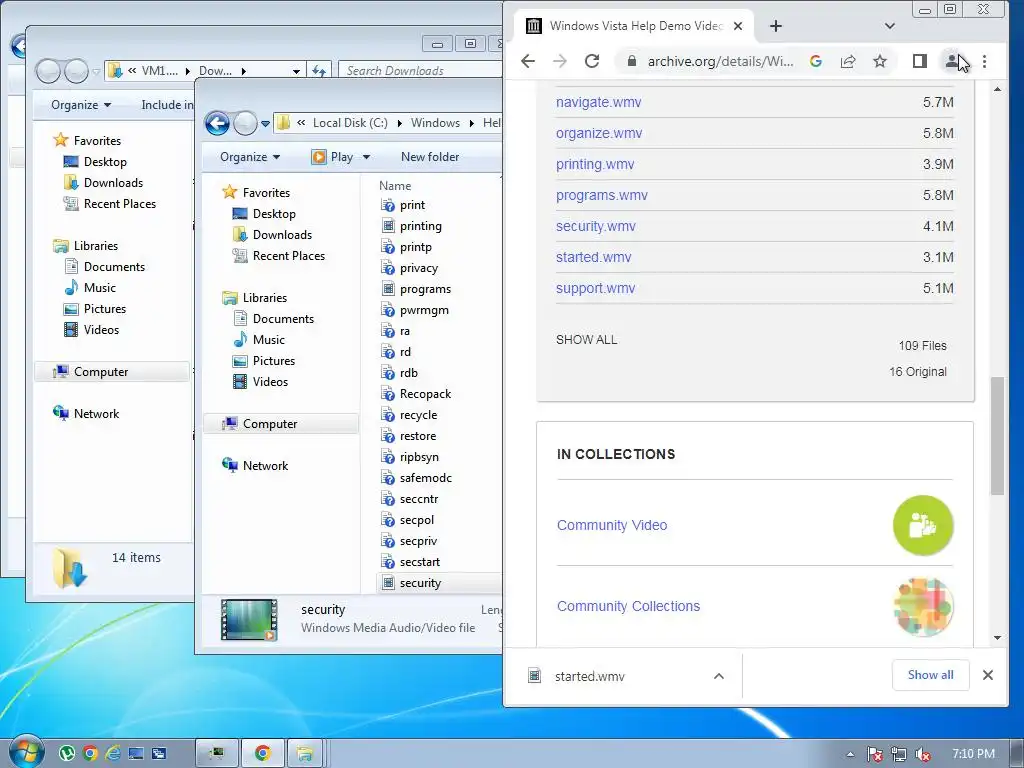Click Windows in the front explorer breadcrumb
Image resolution: width=1024 pixels, height=768 pixels.
(435, 123)
